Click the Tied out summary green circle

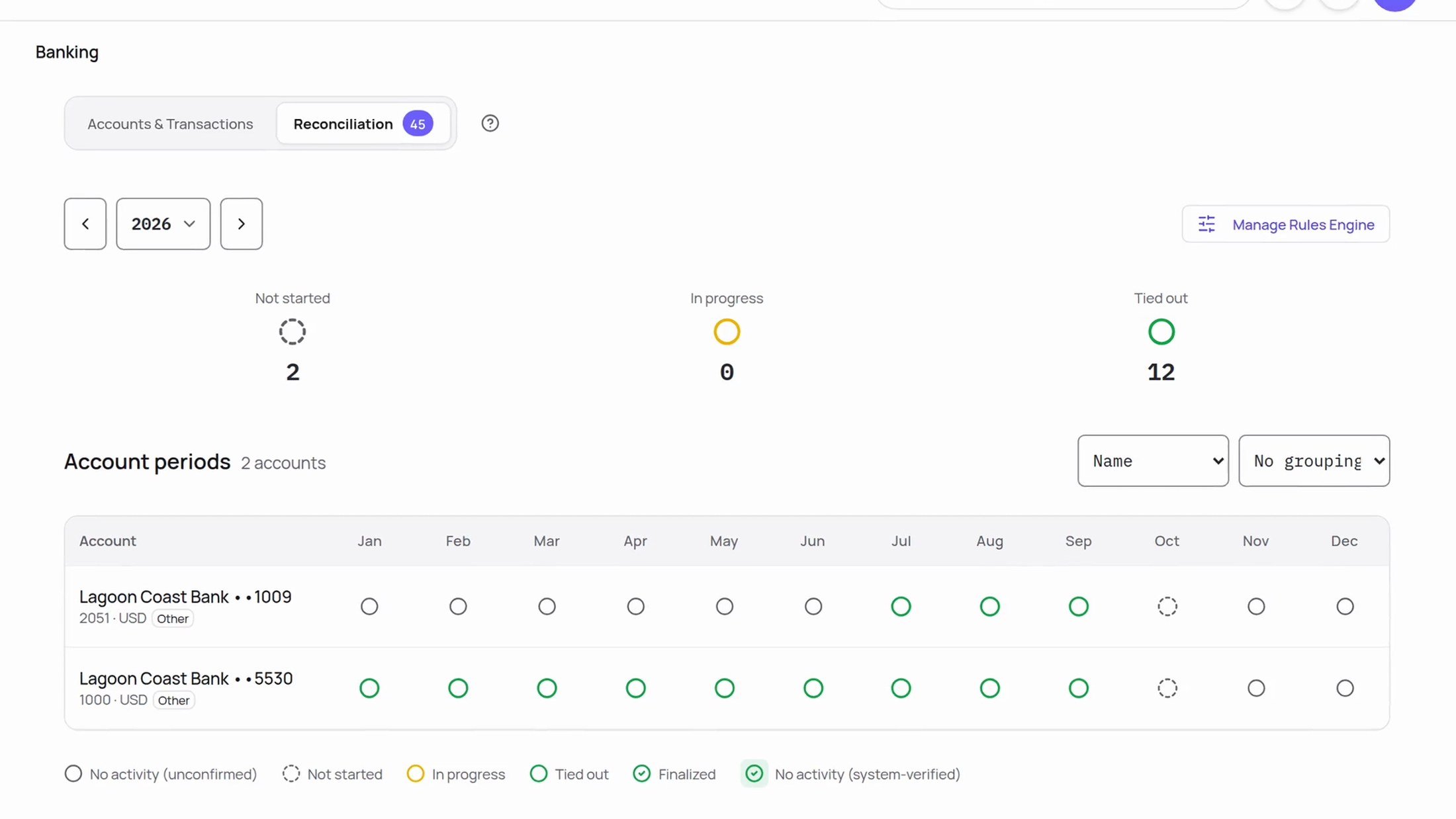click(x=1161, y=331)
